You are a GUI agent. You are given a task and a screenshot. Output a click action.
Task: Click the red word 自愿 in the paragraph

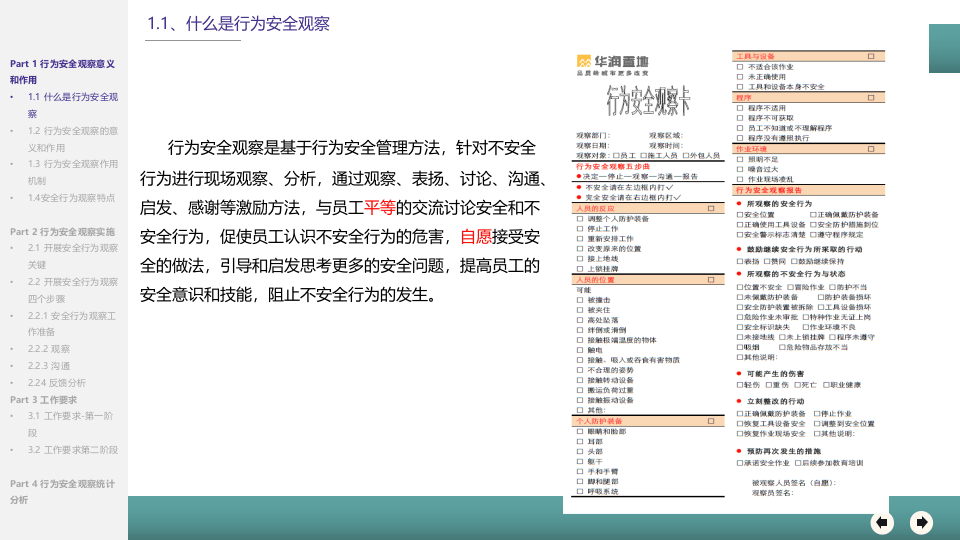click(476, 237)
